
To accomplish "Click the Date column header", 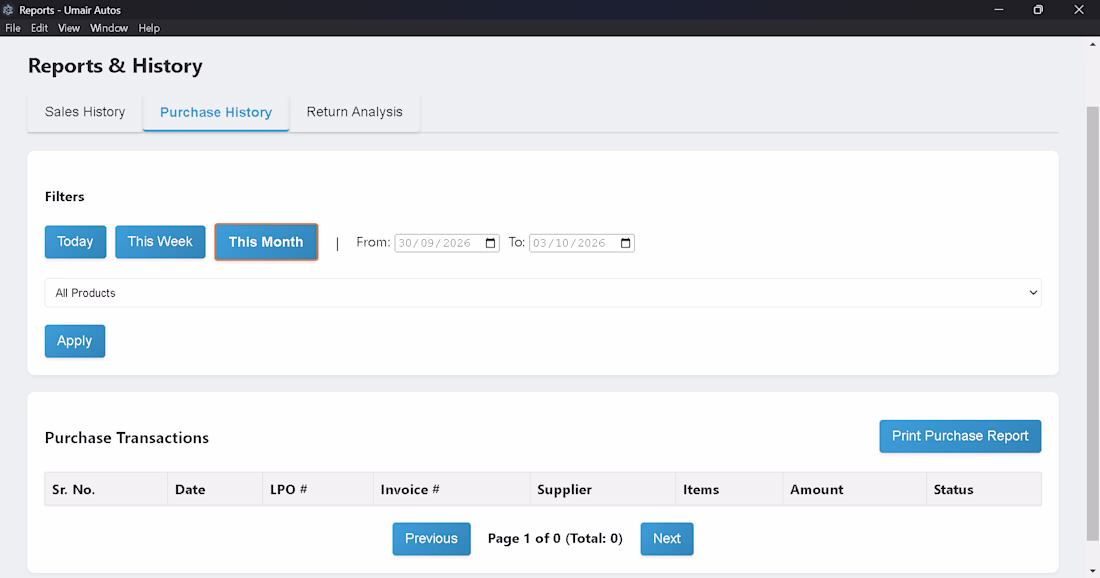I will [215, 490].
